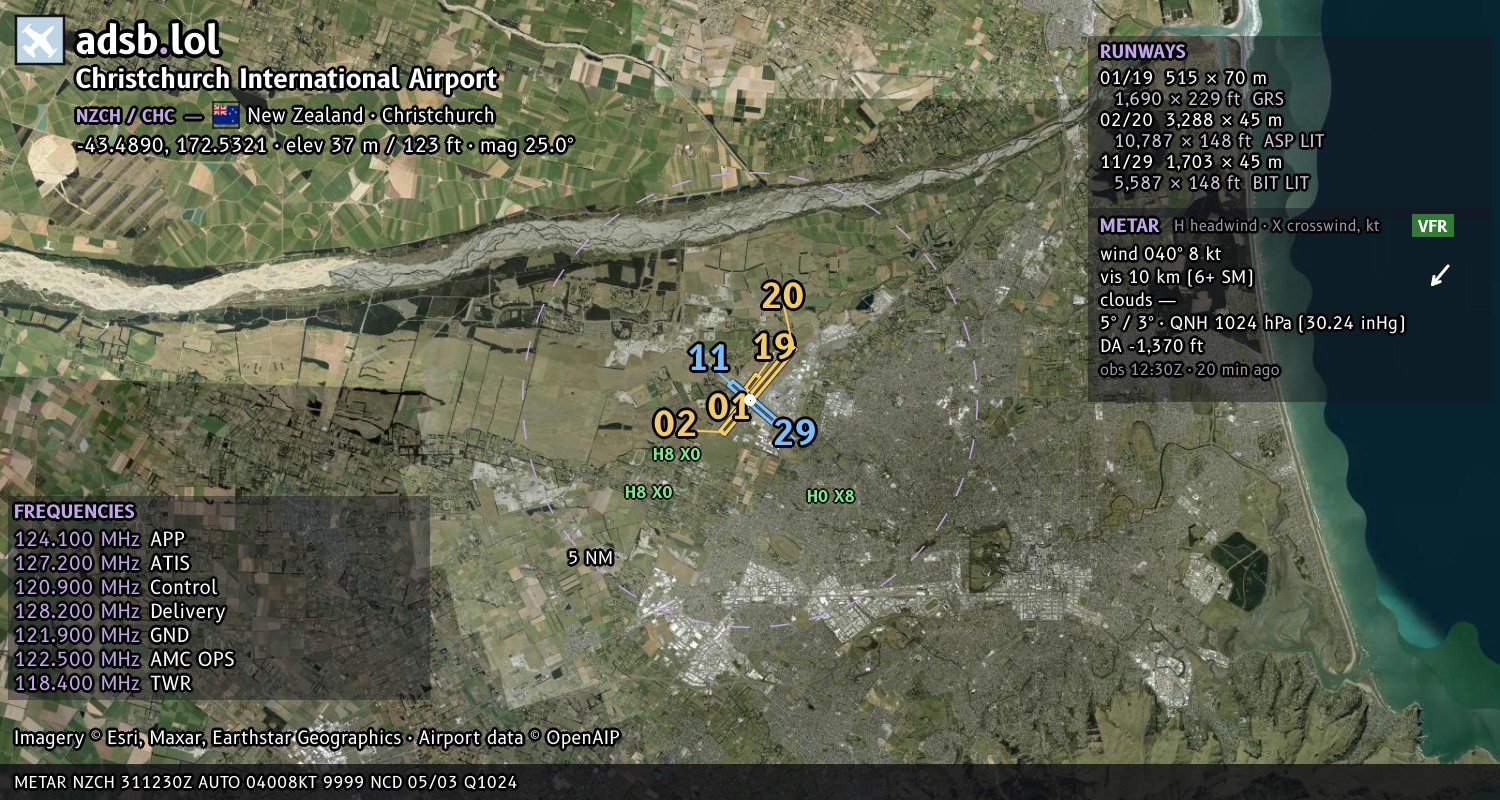Click the blue runway 29 map label
This screenshot has height=800, width=1500.
(795, 433)
